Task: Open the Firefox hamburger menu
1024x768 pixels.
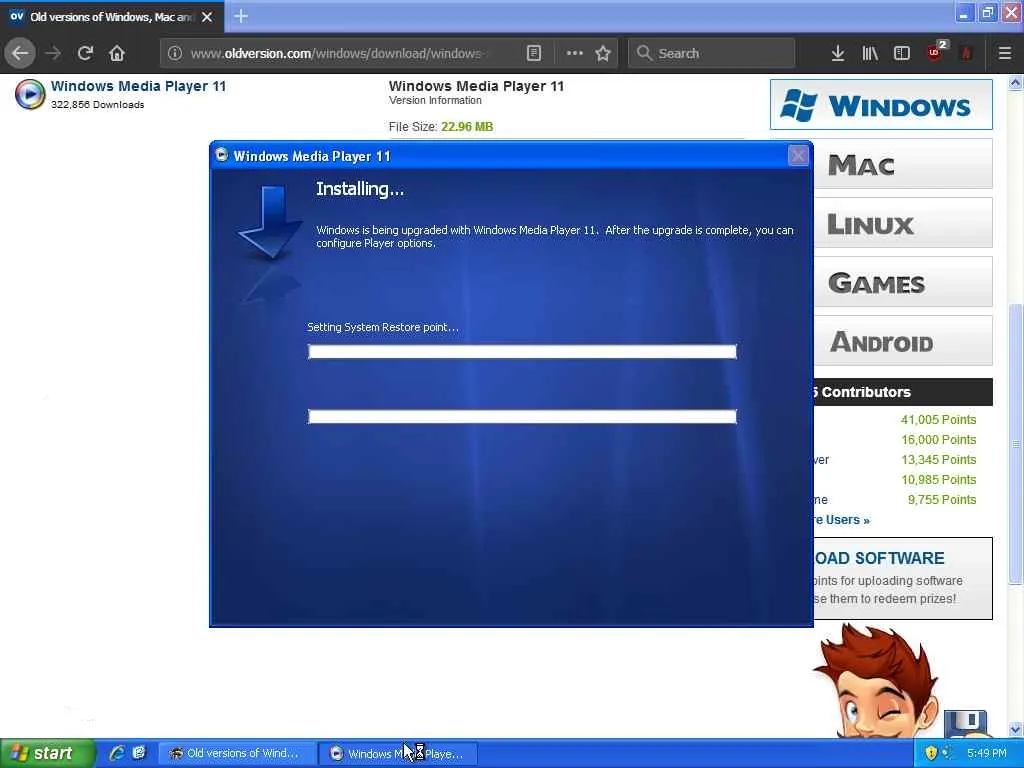Action: click(x=1004, y=53)
